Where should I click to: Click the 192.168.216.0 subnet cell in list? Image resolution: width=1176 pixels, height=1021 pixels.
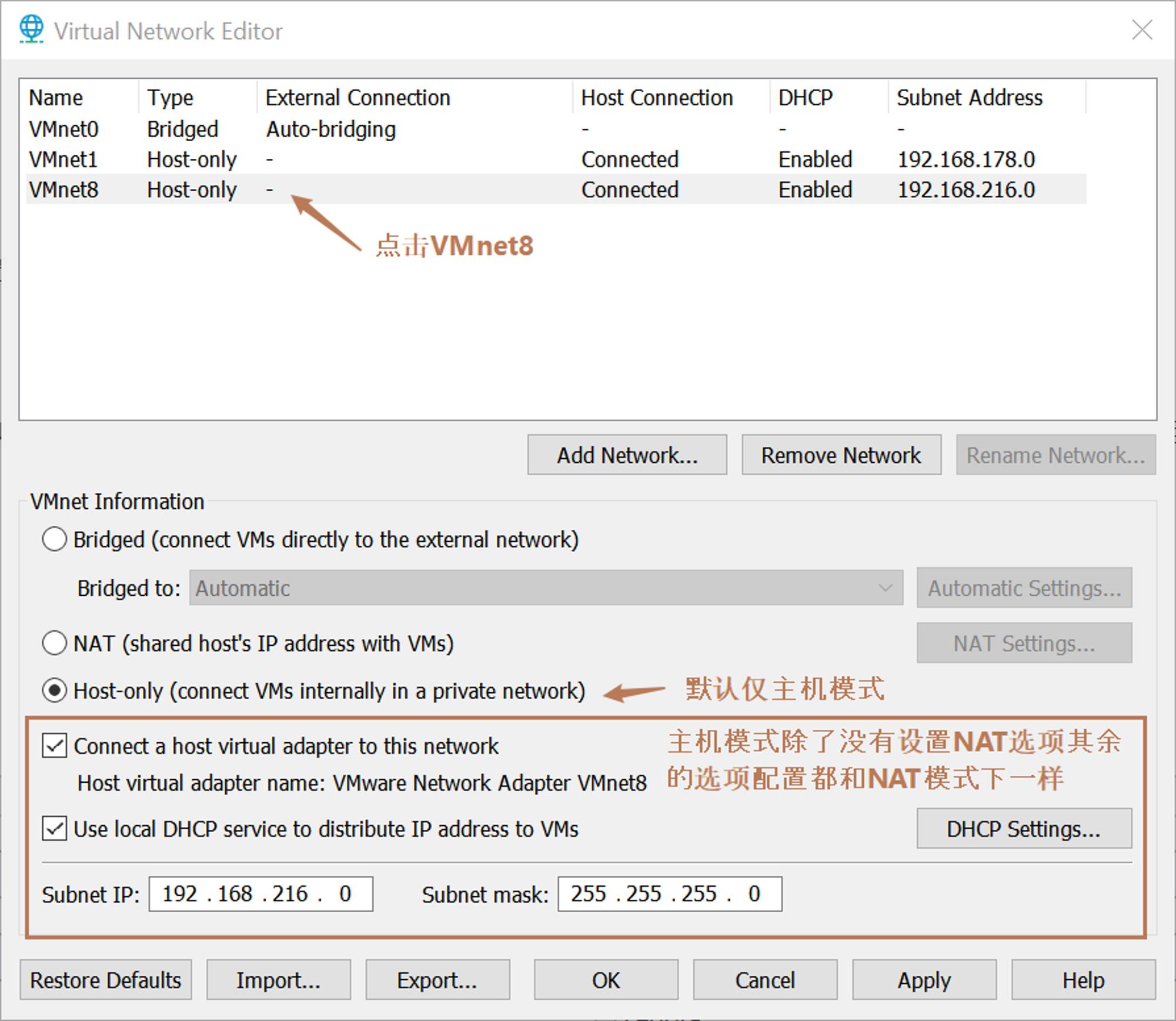(x=965, y=189)
